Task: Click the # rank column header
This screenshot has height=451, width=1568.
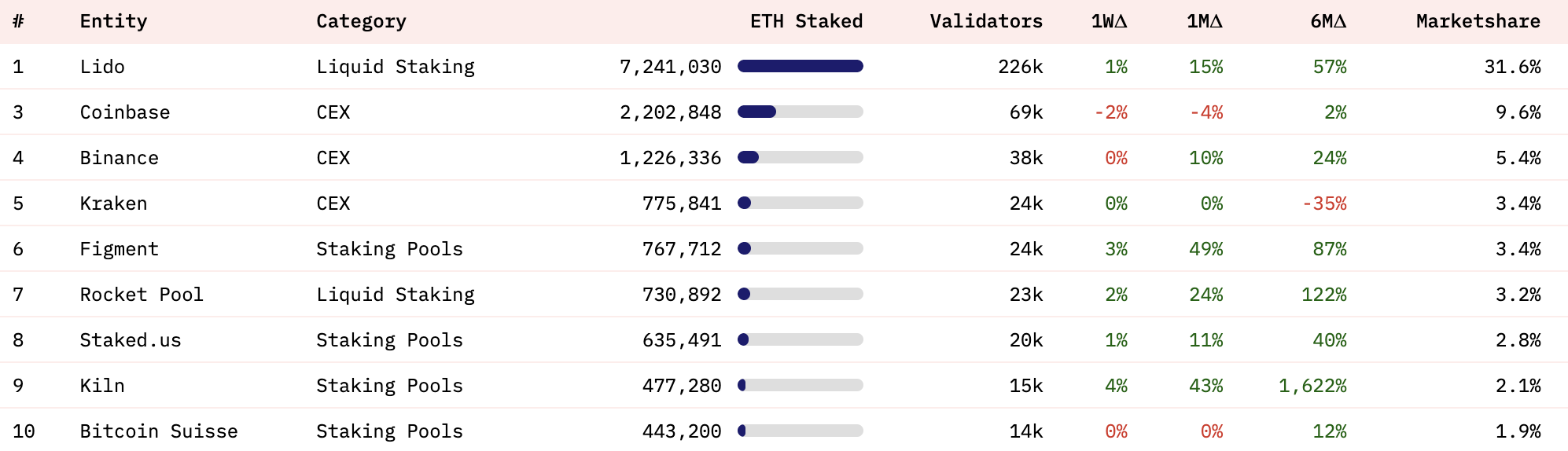Action: pos(18,21)
